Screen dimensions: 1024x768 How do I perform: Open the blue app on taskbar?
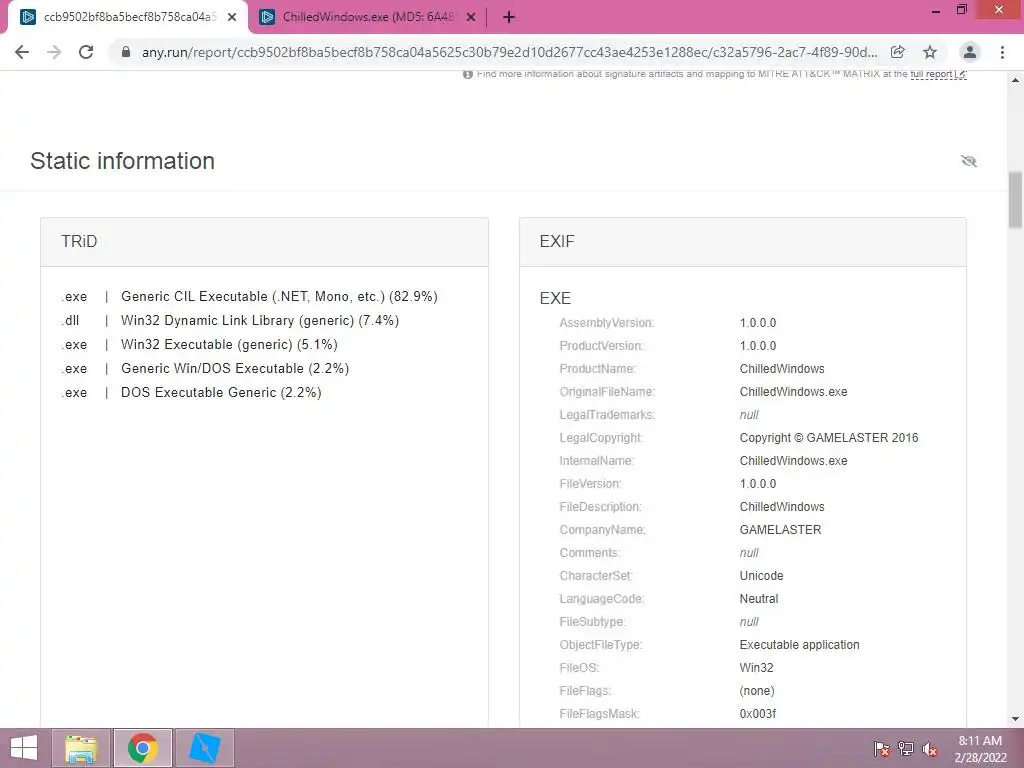click(x=204, y=748)
